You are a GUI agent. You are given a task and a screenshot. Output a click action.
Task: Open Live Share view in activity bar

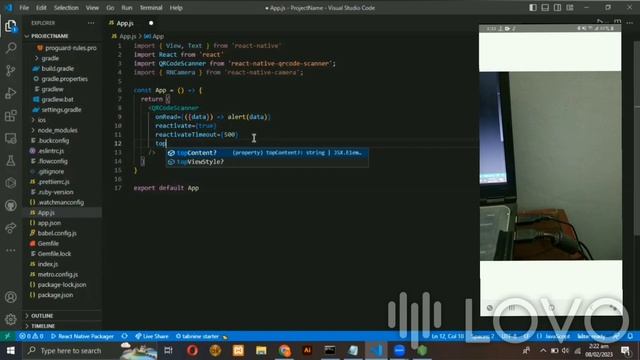pos(11,228)
